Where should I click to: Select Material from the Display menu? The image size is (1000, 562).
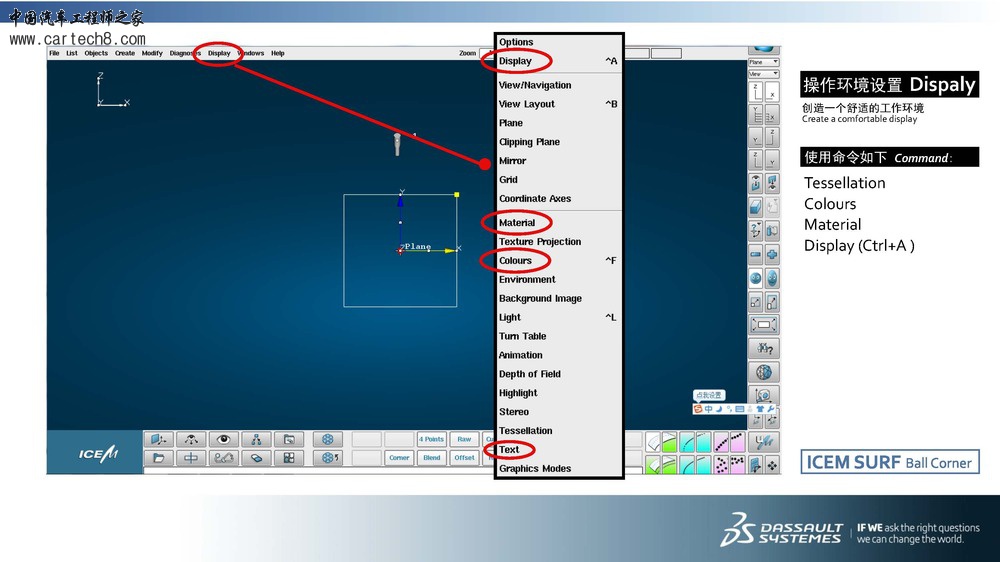(517, 223)
